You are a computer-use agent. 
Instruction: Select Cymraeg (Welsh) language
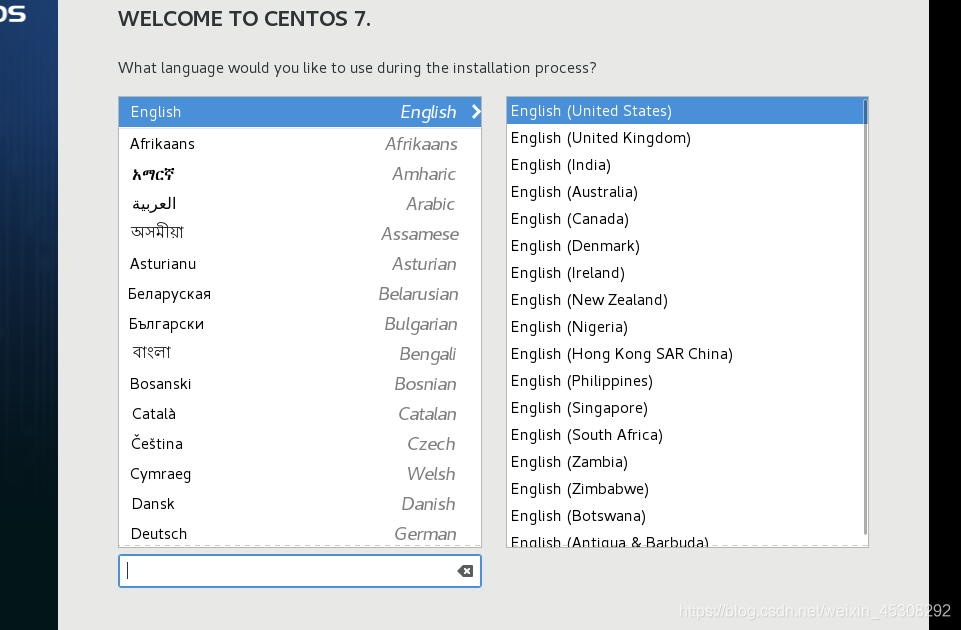coord(300,474)
